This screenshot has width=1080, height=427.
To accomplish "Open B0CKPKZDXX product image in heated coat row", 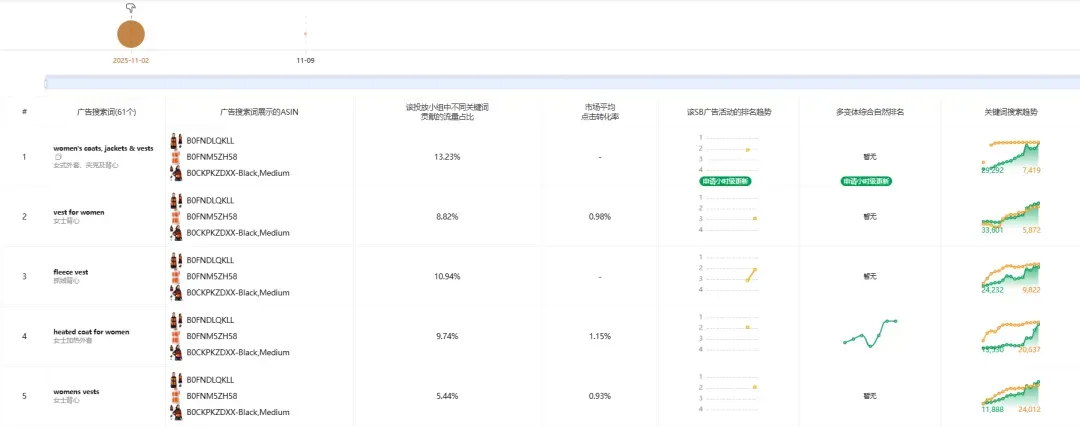I will (176, 353).
